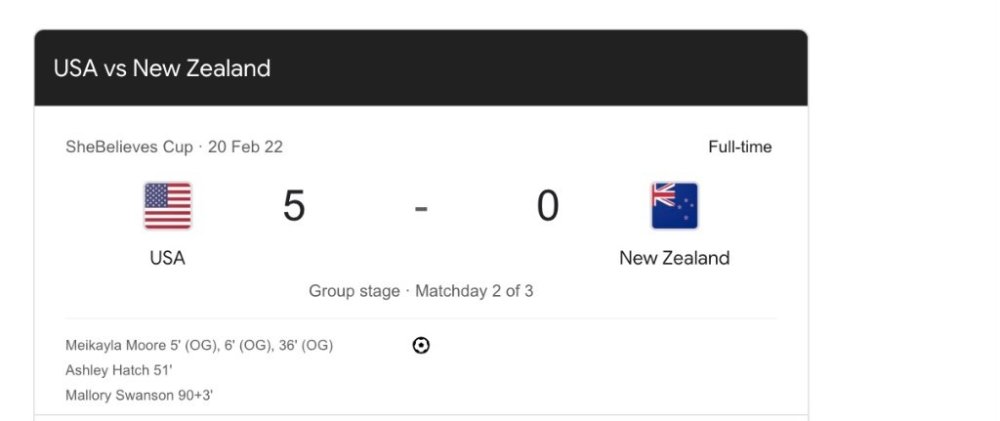Click the Group stage text
1000x421 pixels.
(354, 292)
